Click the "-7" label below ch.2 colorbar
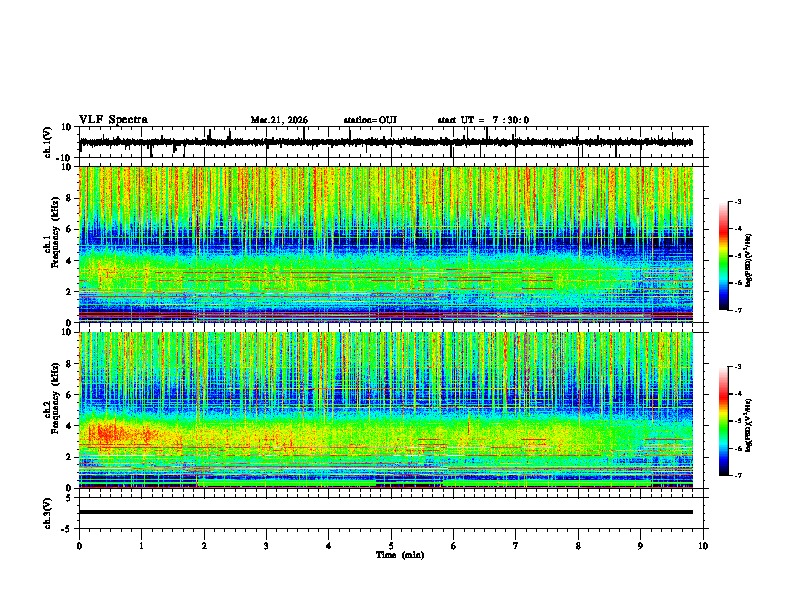Image resolution: width=792 pixels, height=612 pixels. tap(737, 476)
